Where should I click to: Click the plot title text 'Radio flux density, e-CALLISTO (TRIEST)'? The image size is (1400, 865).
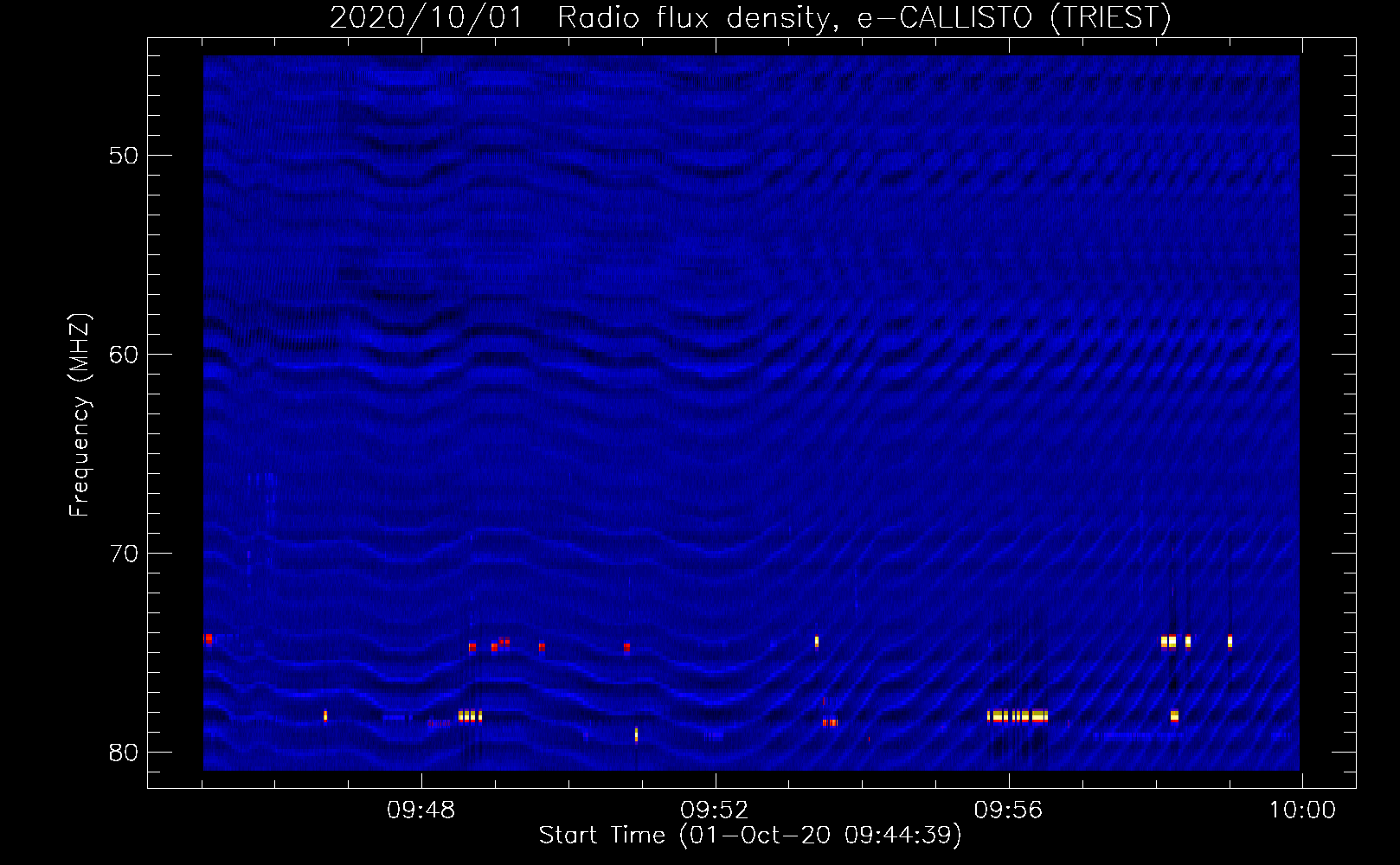tap(864, 17)
